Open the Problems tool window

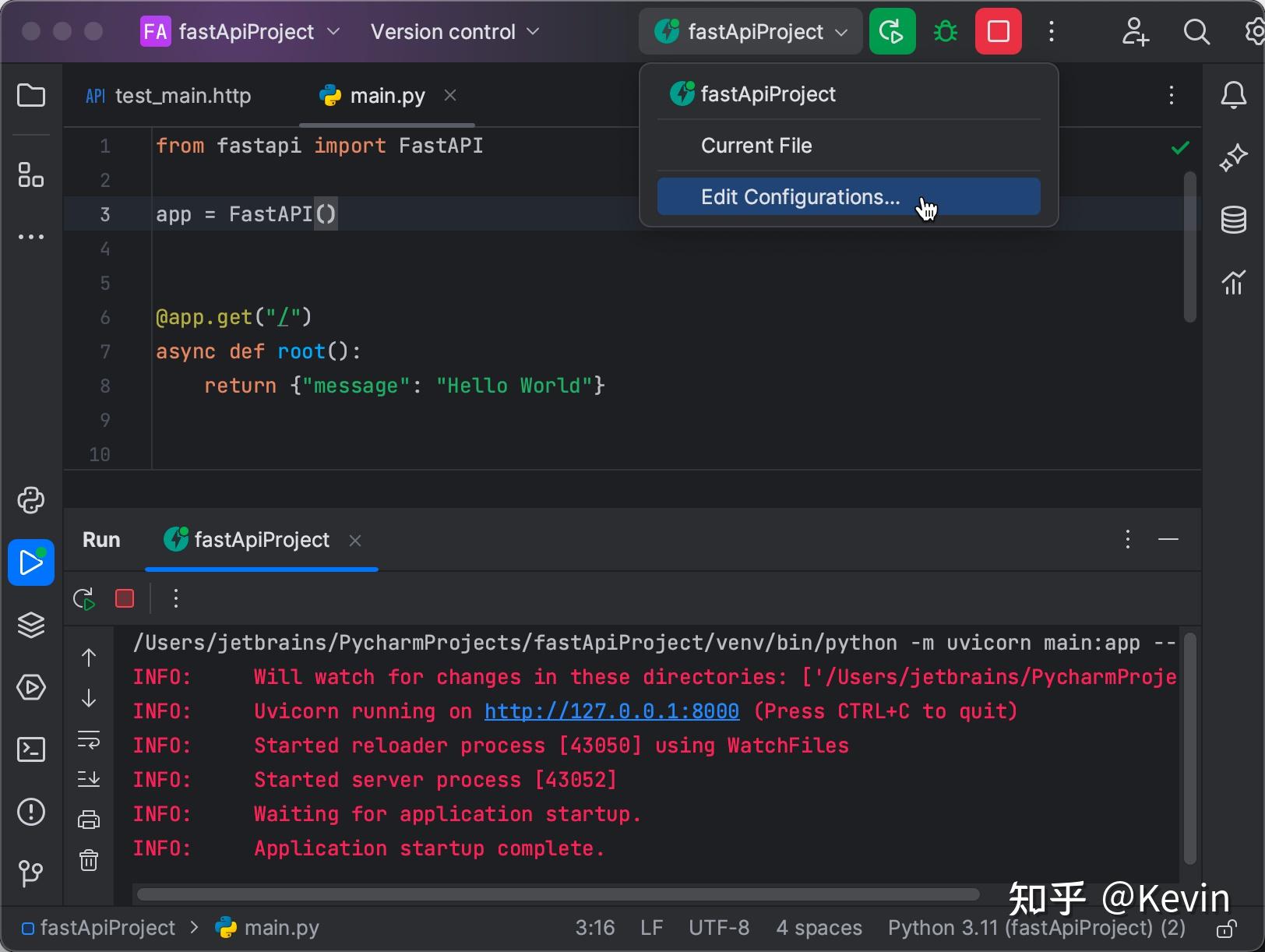31,812
